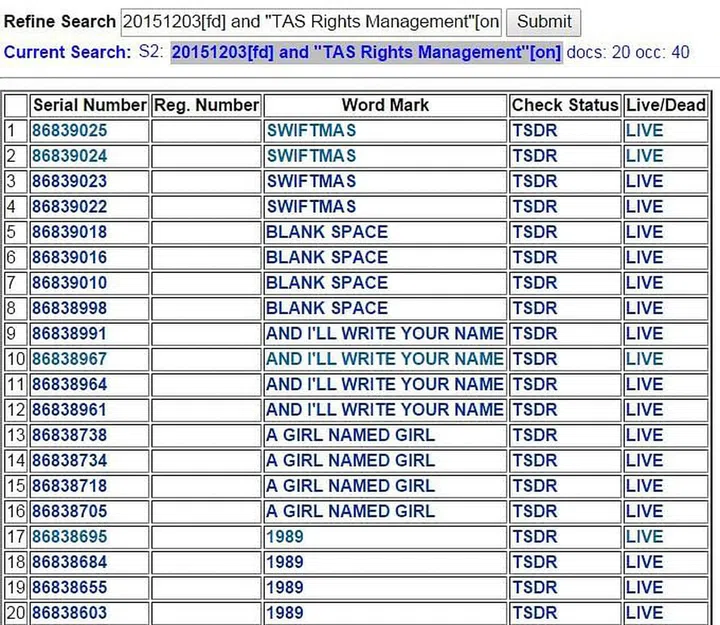
Task: Click the Check Status column header
Action: coord(565,105)
